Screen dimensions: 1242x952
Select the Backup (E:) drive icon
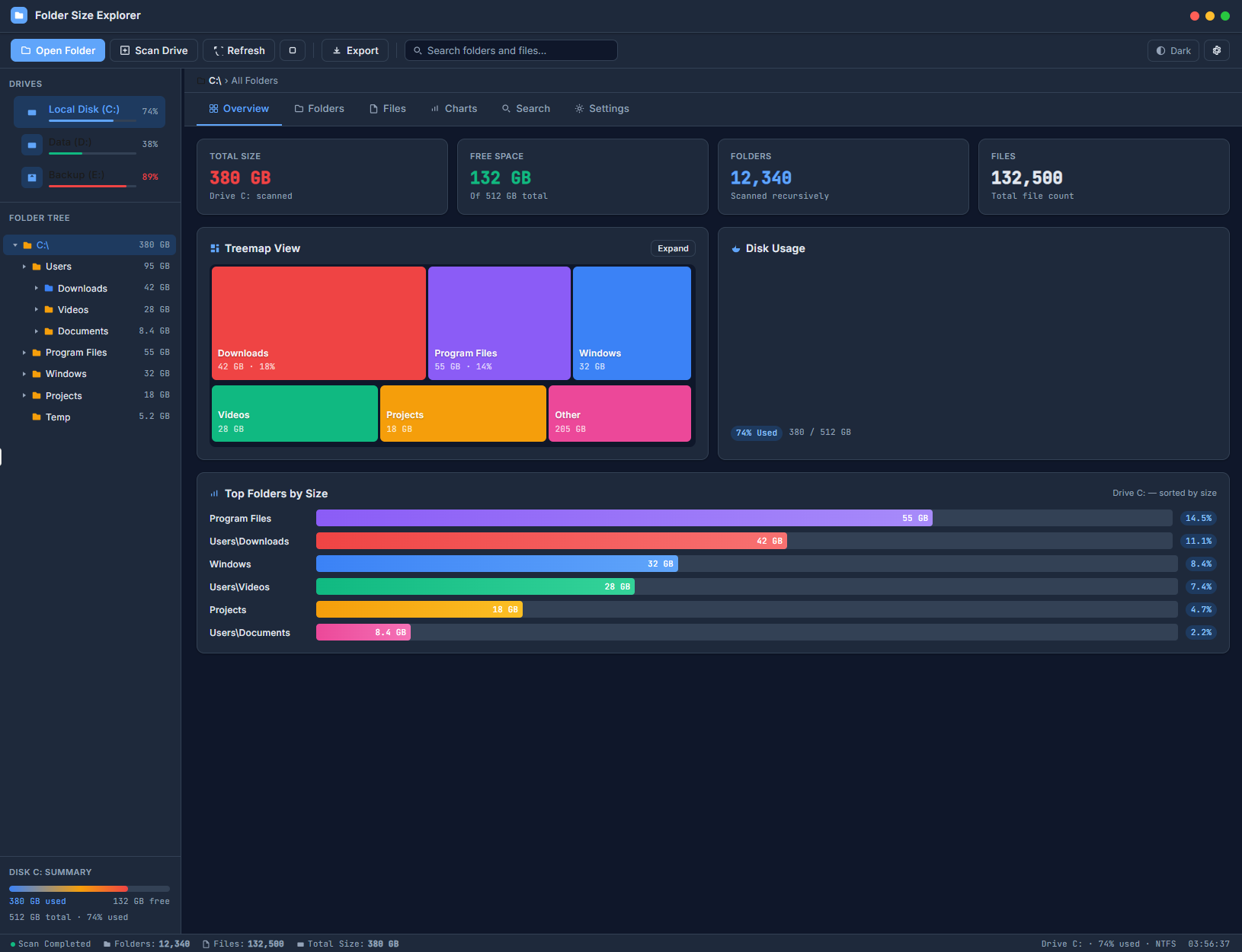pos(31,177)
